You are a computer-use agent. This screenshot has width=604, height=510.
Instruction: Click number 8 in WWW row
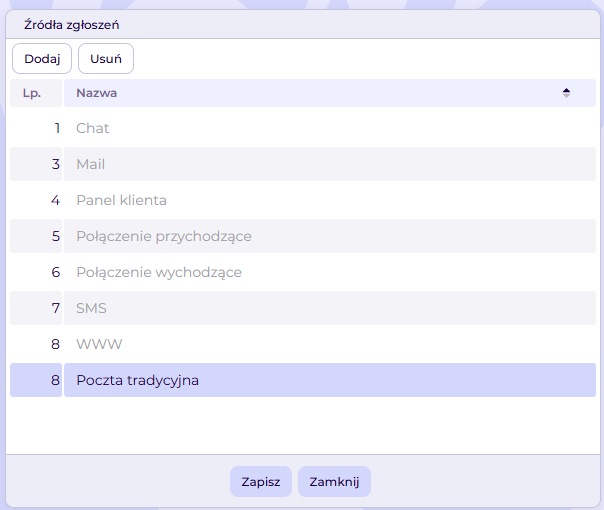(x=55, y=344)
